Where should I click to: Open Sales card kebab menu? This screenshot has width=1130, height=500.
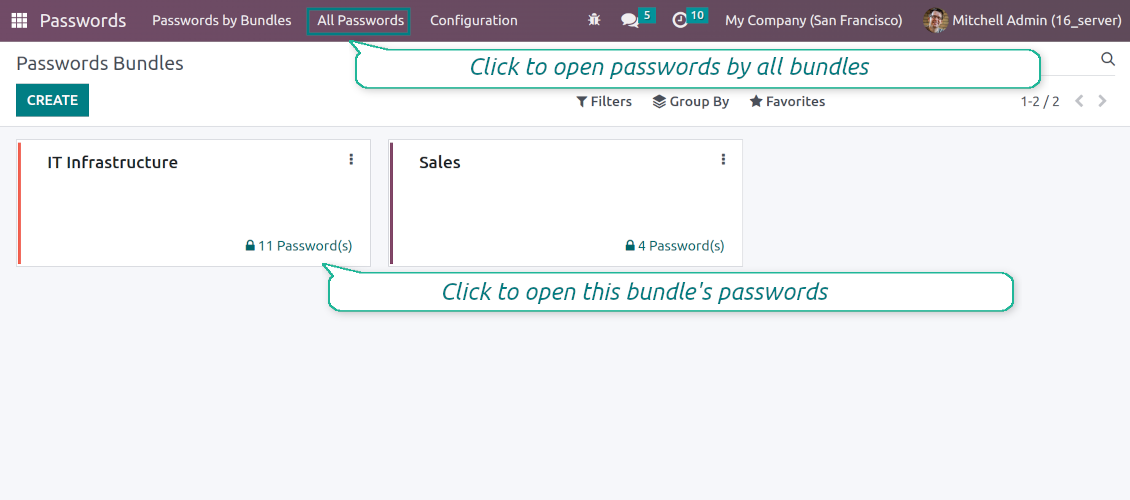(723, 160)
